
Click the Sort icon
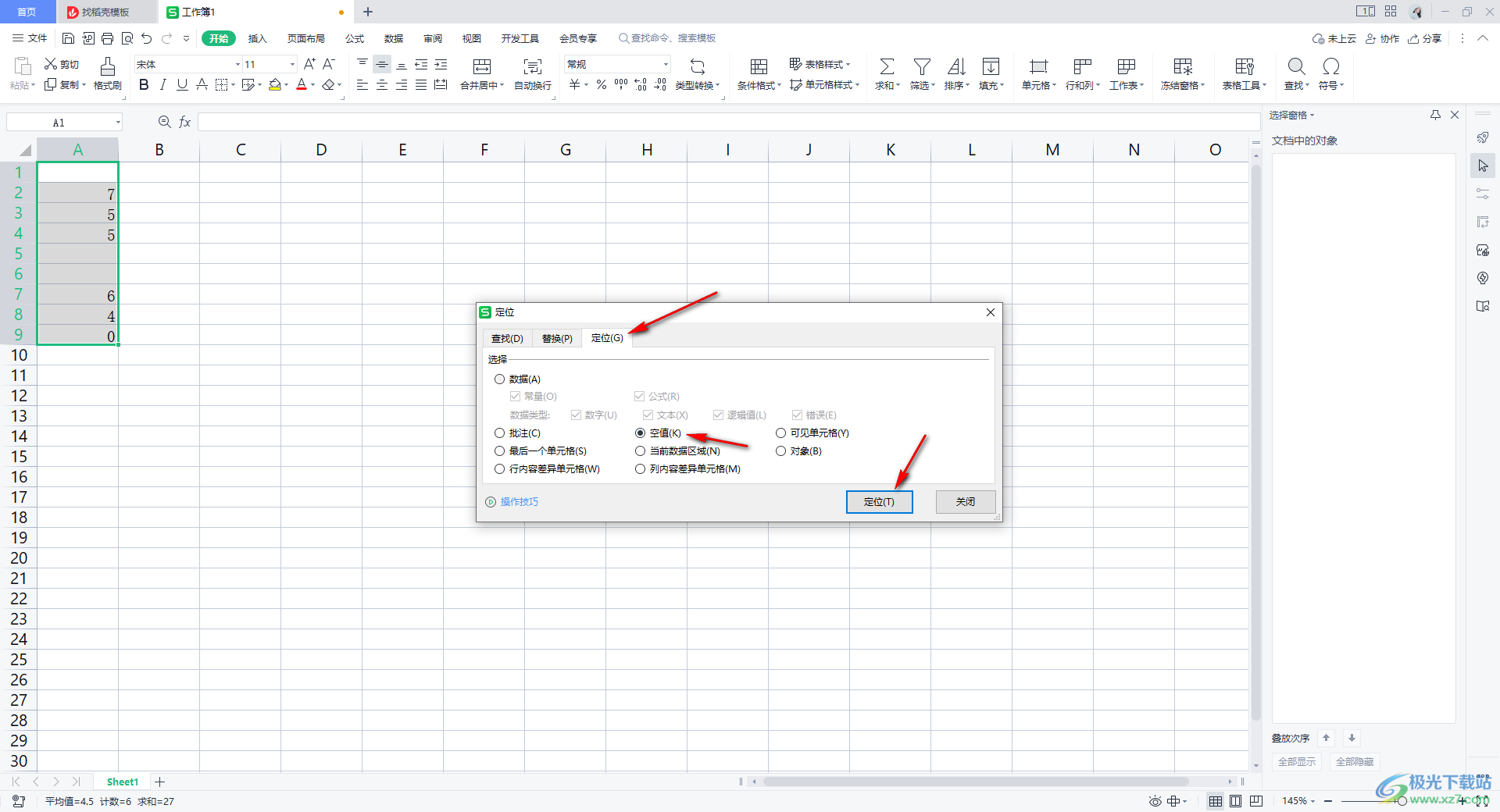956,66
